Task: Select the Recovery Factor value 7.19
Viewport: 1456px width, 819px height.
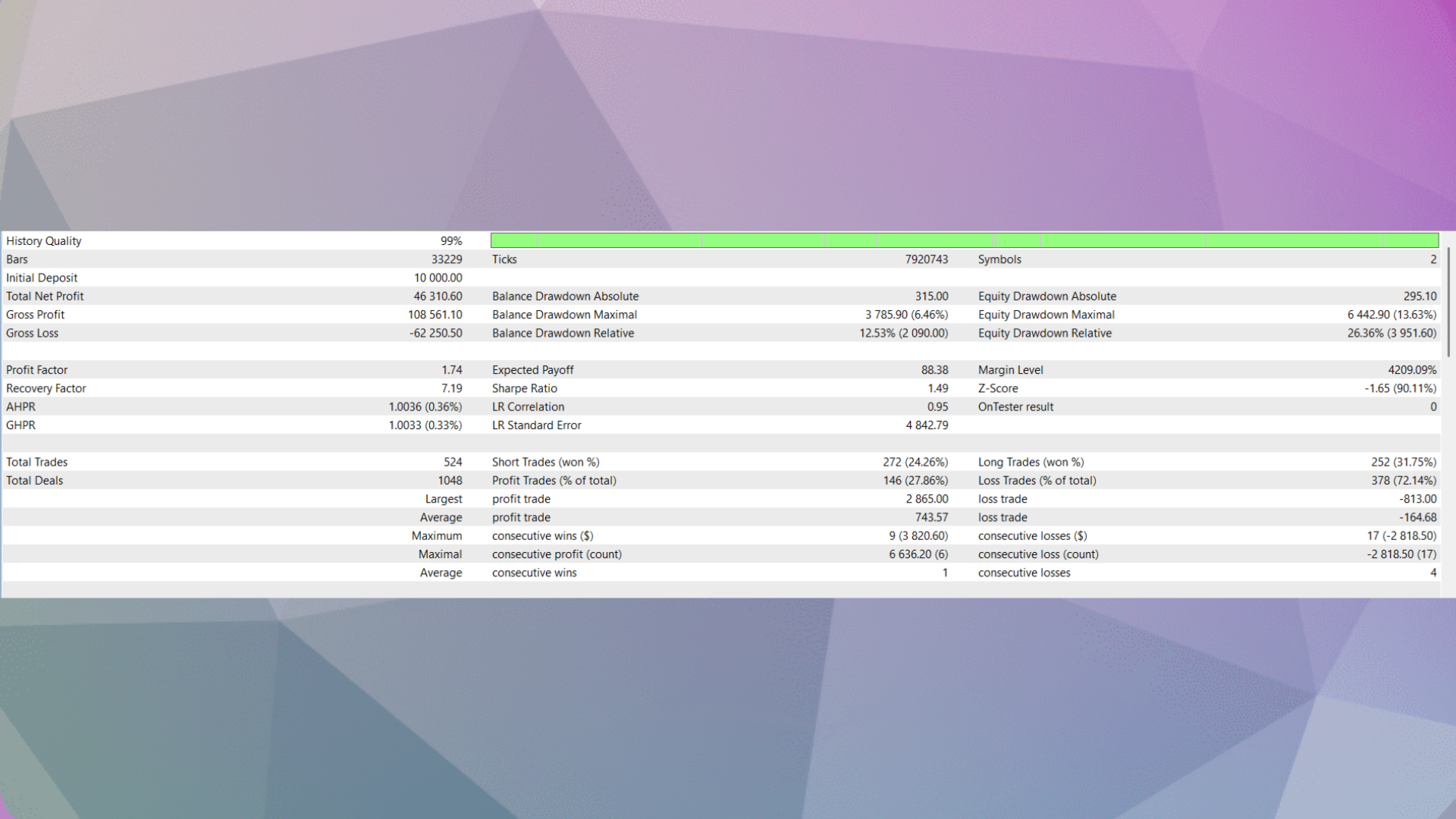Action: coord(452,388)
